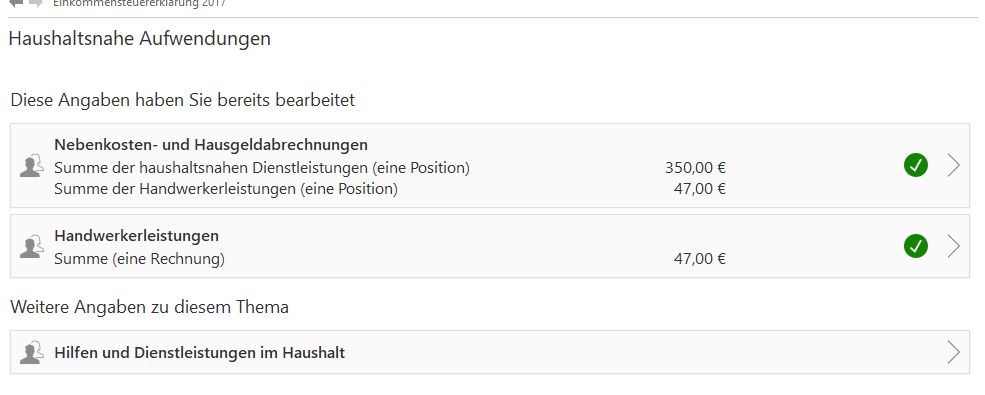Click green checkmark in Handwerkerleistungen row
The width and height of the screenshot is (985, 395).
pyautogui.click(x=916, y=246)
